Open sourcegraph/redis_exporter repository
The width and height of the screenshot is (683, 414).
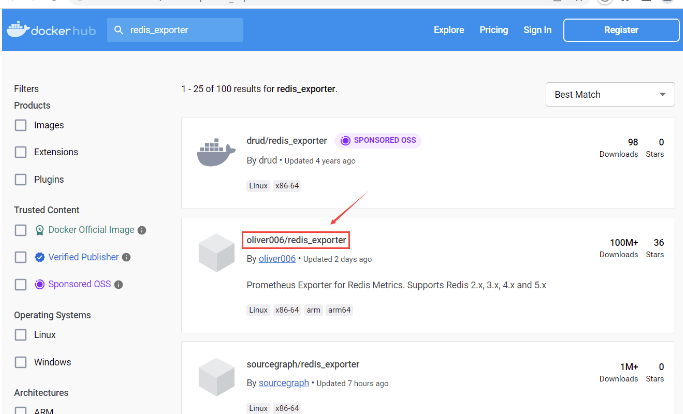pyautogui.click(x=303, y=364)
